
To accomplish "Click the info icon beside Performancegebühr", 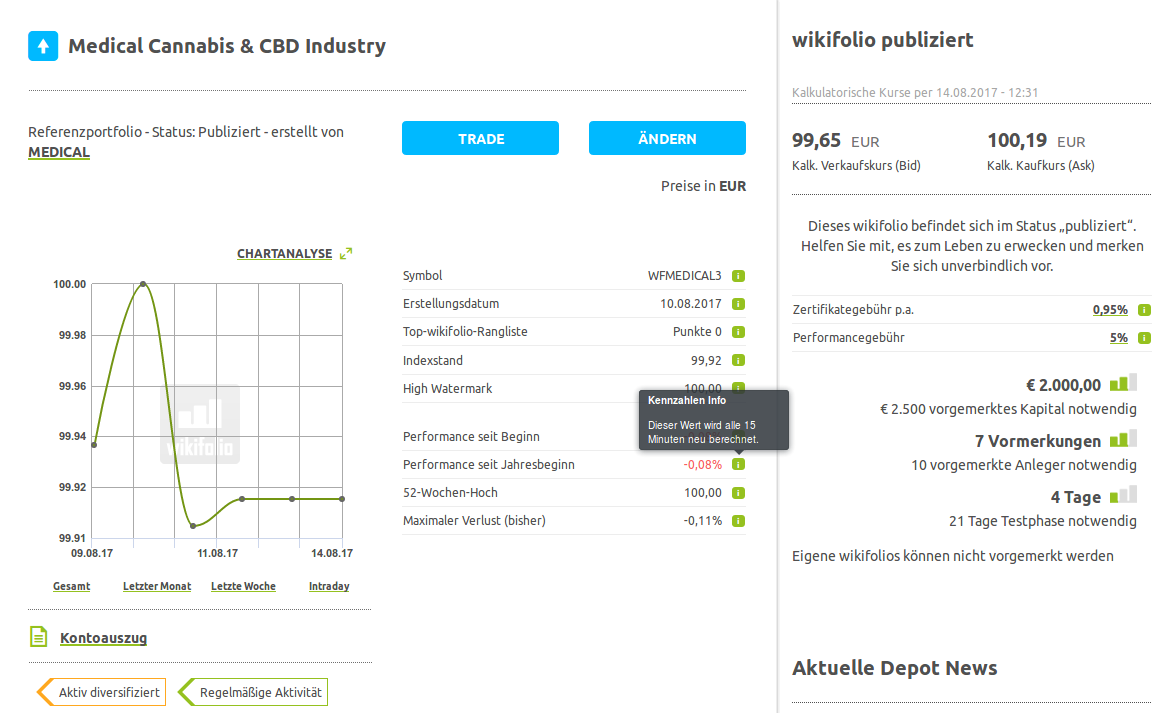I will pyautogui.click(x=1144, y=338).
